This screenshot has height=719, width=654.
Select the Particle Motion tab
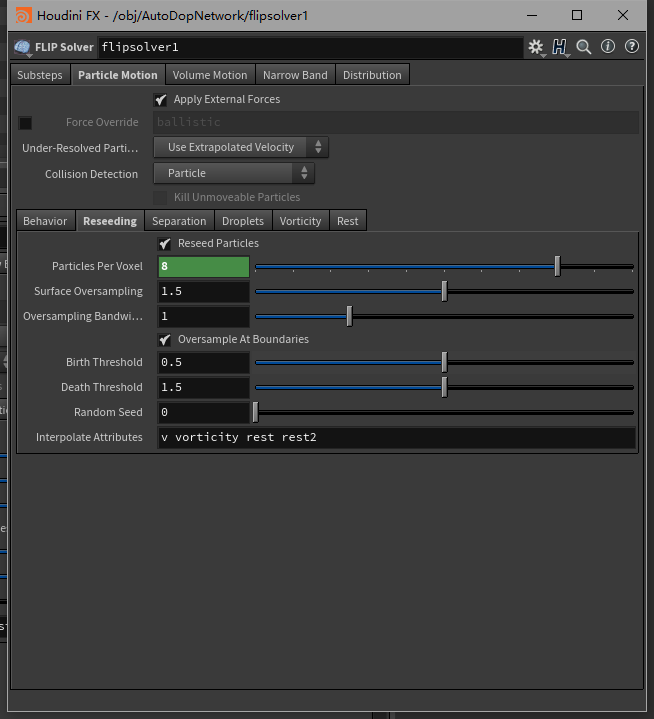pyautogui.click(x=118, y=75)
